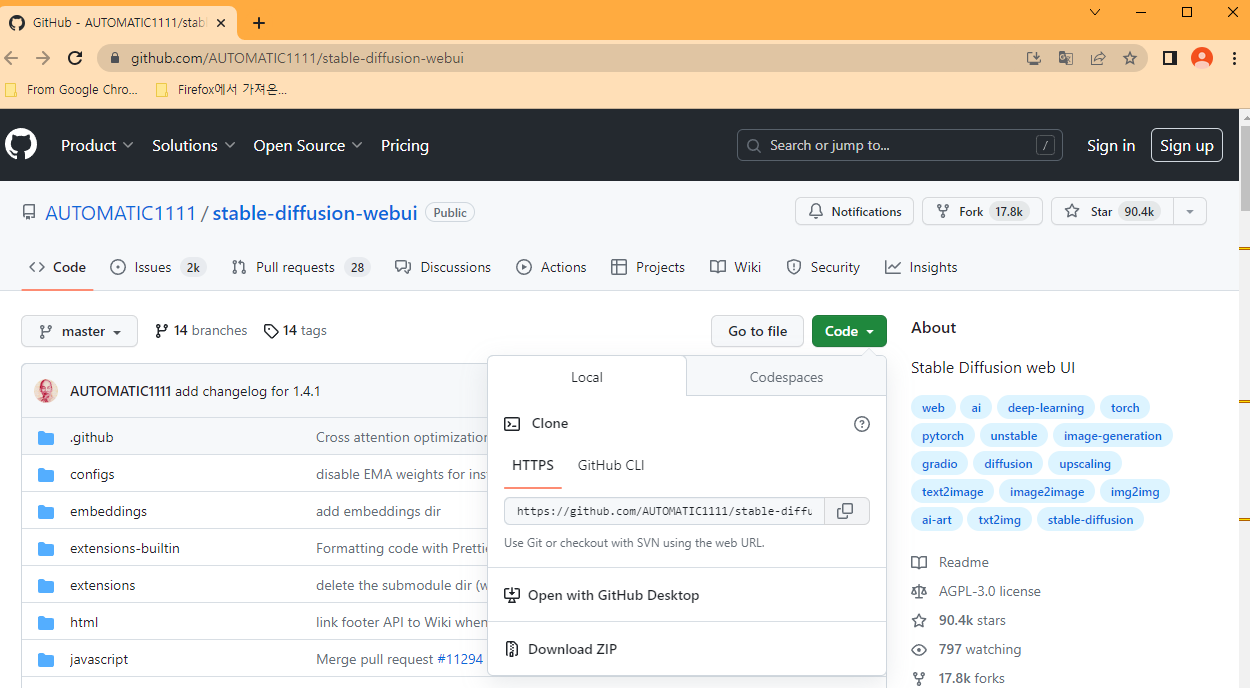This screenshot has height=688, width=1250.
Task: Click the deep-learning topic tag
Action: [x=1046, y=408]
